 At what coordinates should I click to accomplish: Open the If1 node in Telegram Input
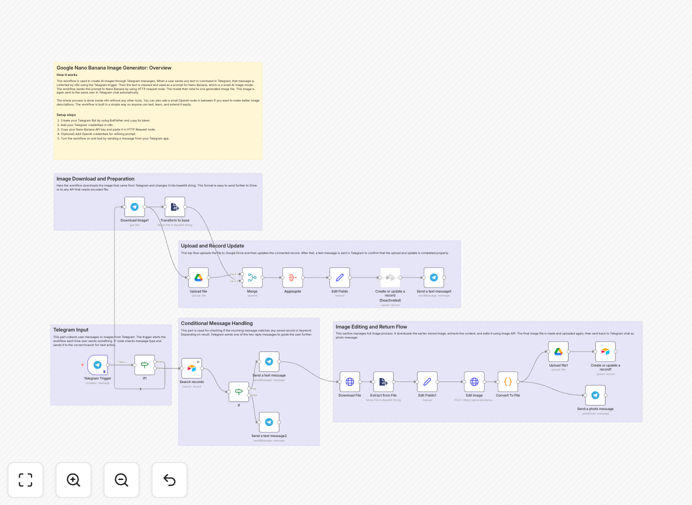coord(145,365)
